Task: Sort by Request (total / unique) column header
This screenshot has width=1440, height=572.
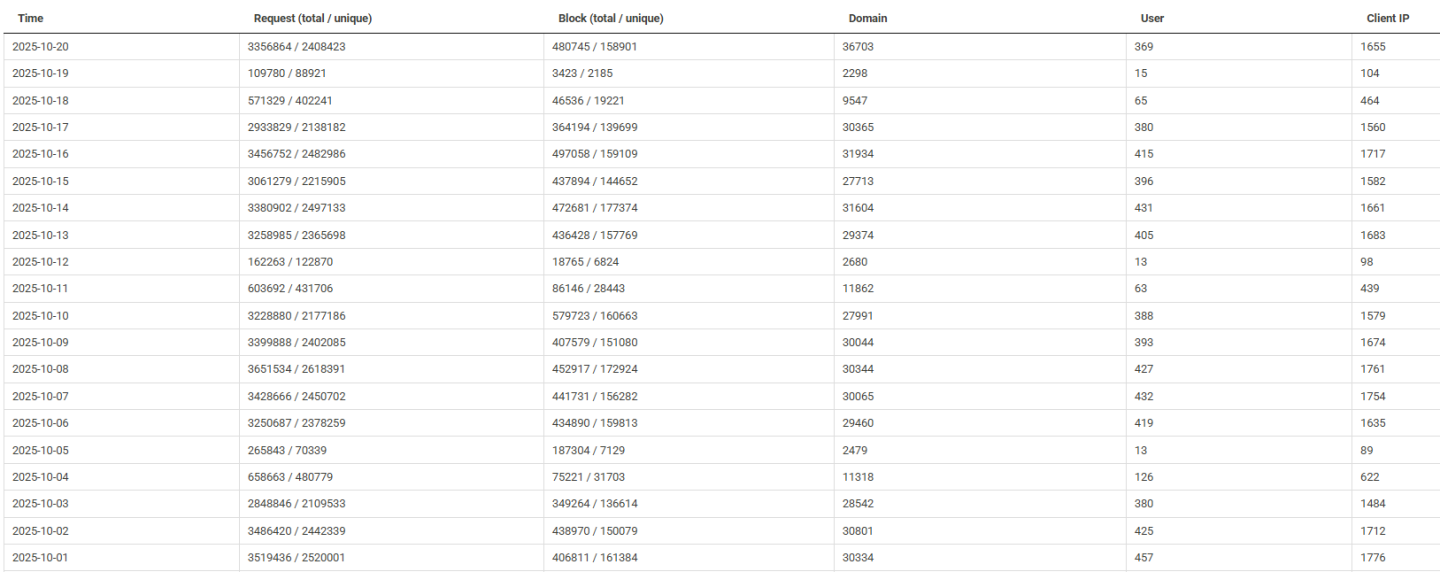Action: point(313,18)
